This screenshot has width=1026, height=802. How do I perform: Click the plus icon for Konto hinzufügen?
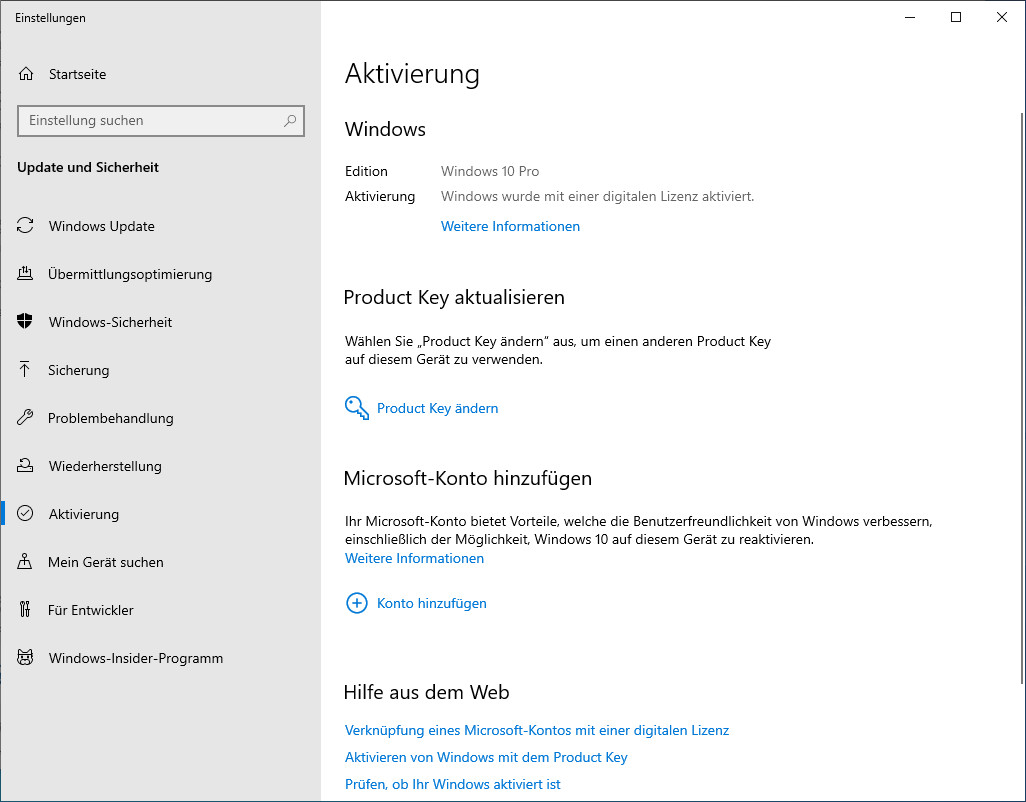click(x=357, y=603)
